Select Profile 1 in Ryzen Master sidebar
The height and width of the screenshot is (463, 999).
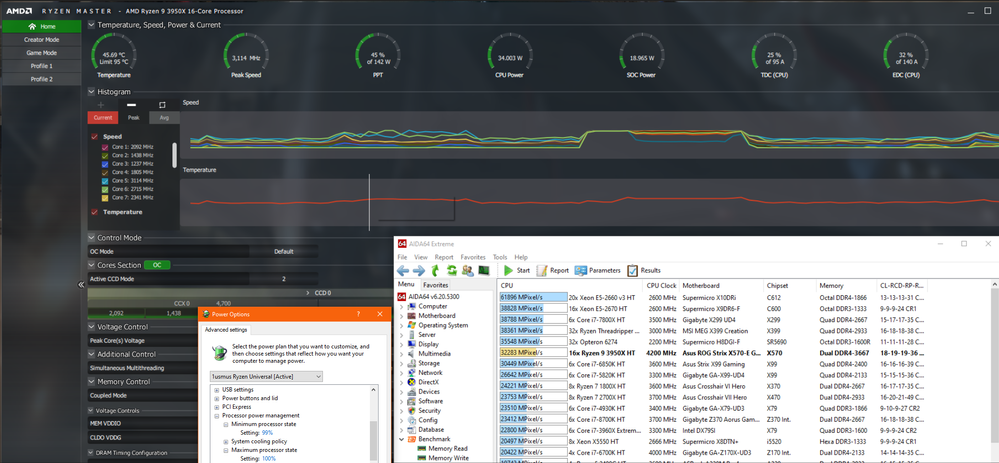pos(41,66)
